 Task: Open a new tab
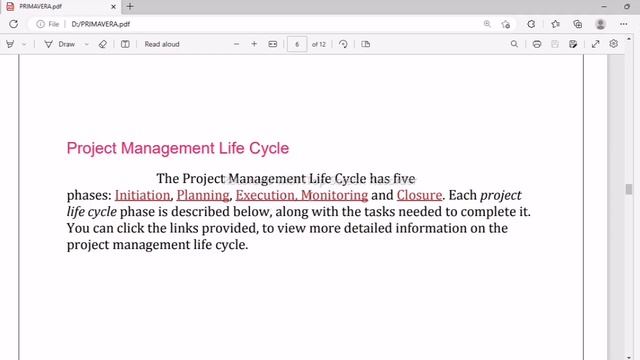pyautogui.click(x=130, y=7)
